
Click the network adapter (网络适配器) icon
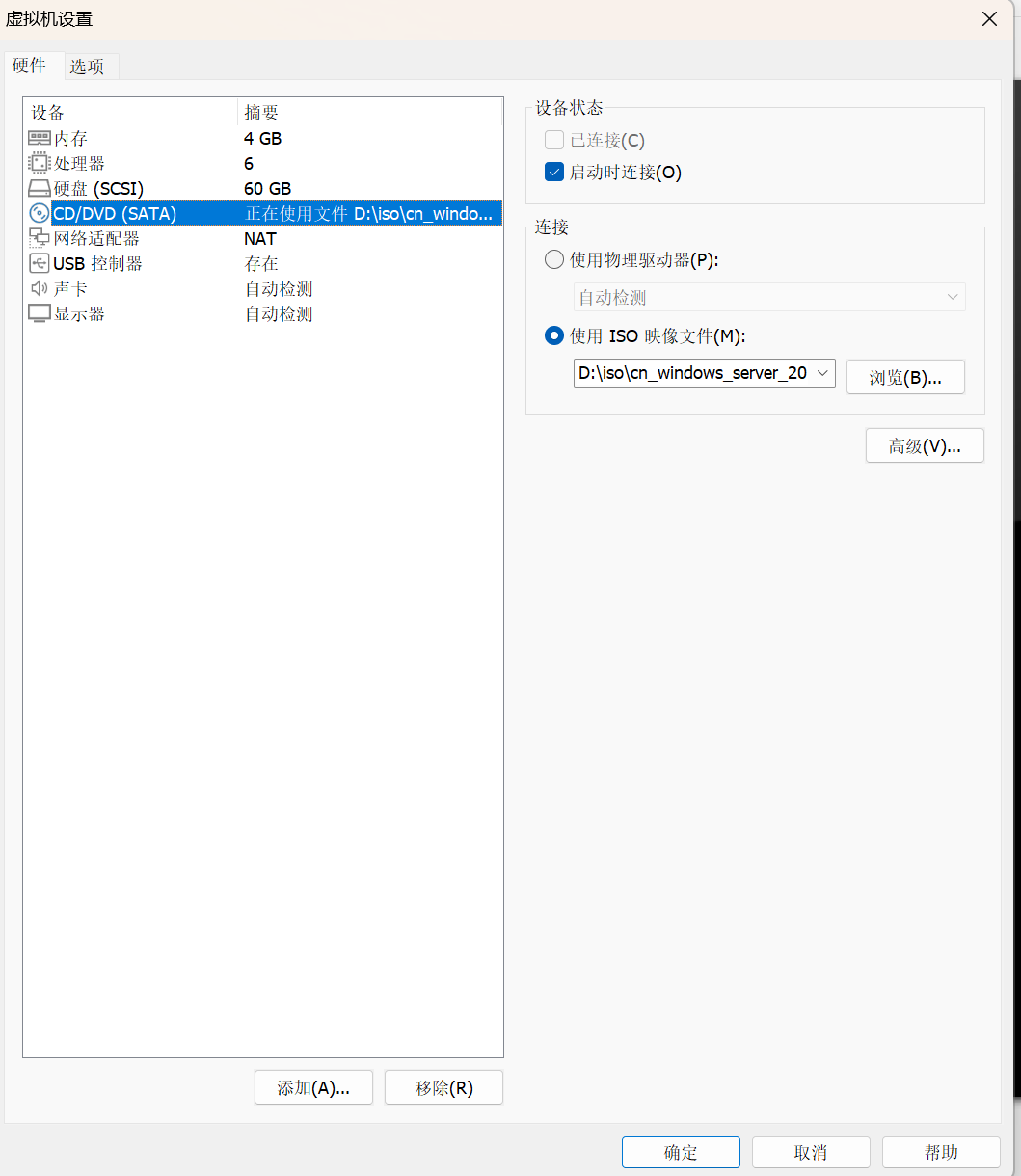[40, 239]
